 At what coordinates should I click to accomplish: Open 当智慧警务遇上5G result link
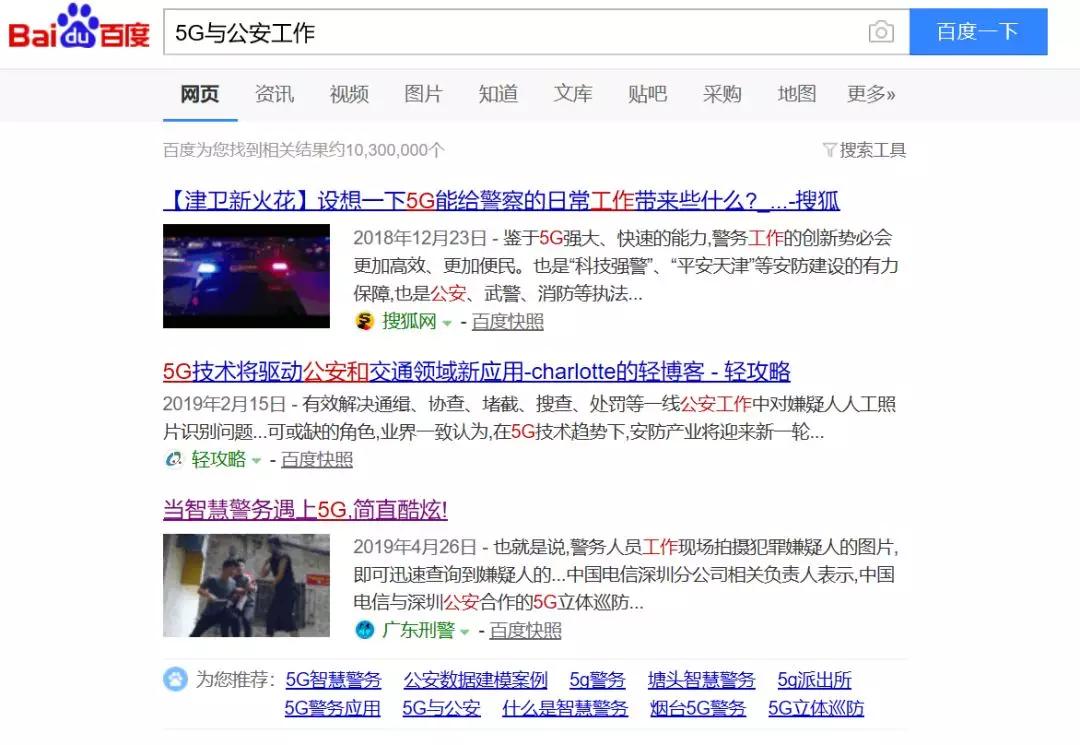(x=305, y=510)
